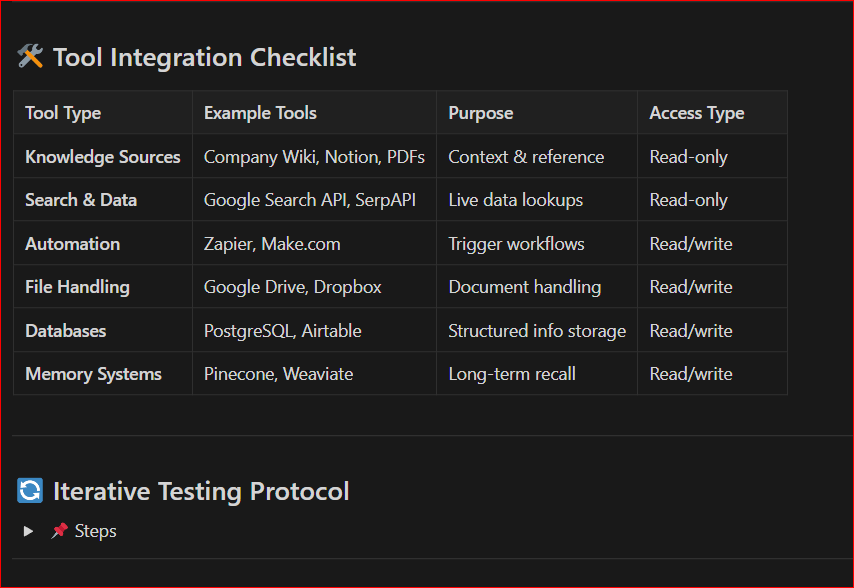Click the Search & Data cell
854x588 pixels.
81,200
